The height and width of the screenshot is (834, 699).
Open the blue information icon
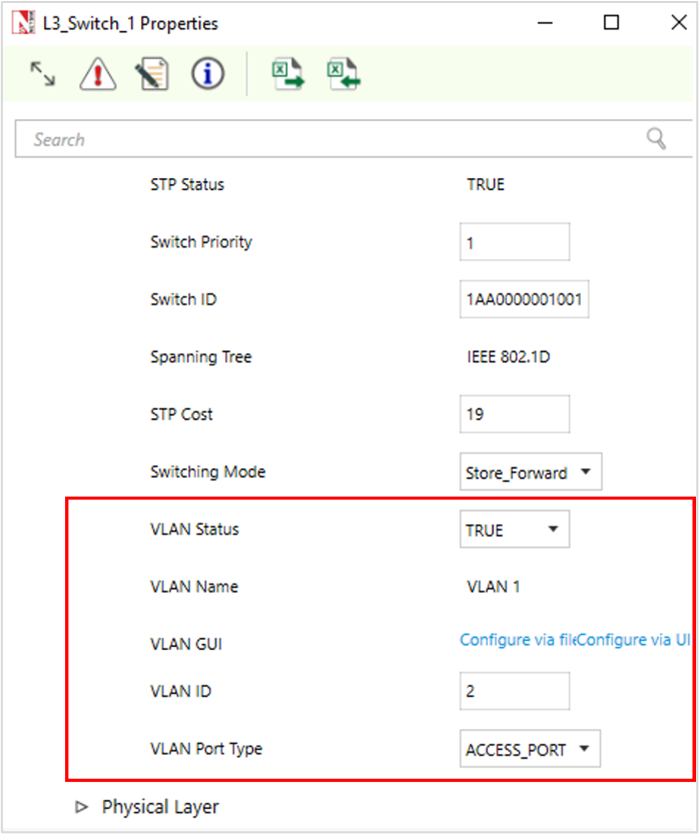(x=208, y=74)
